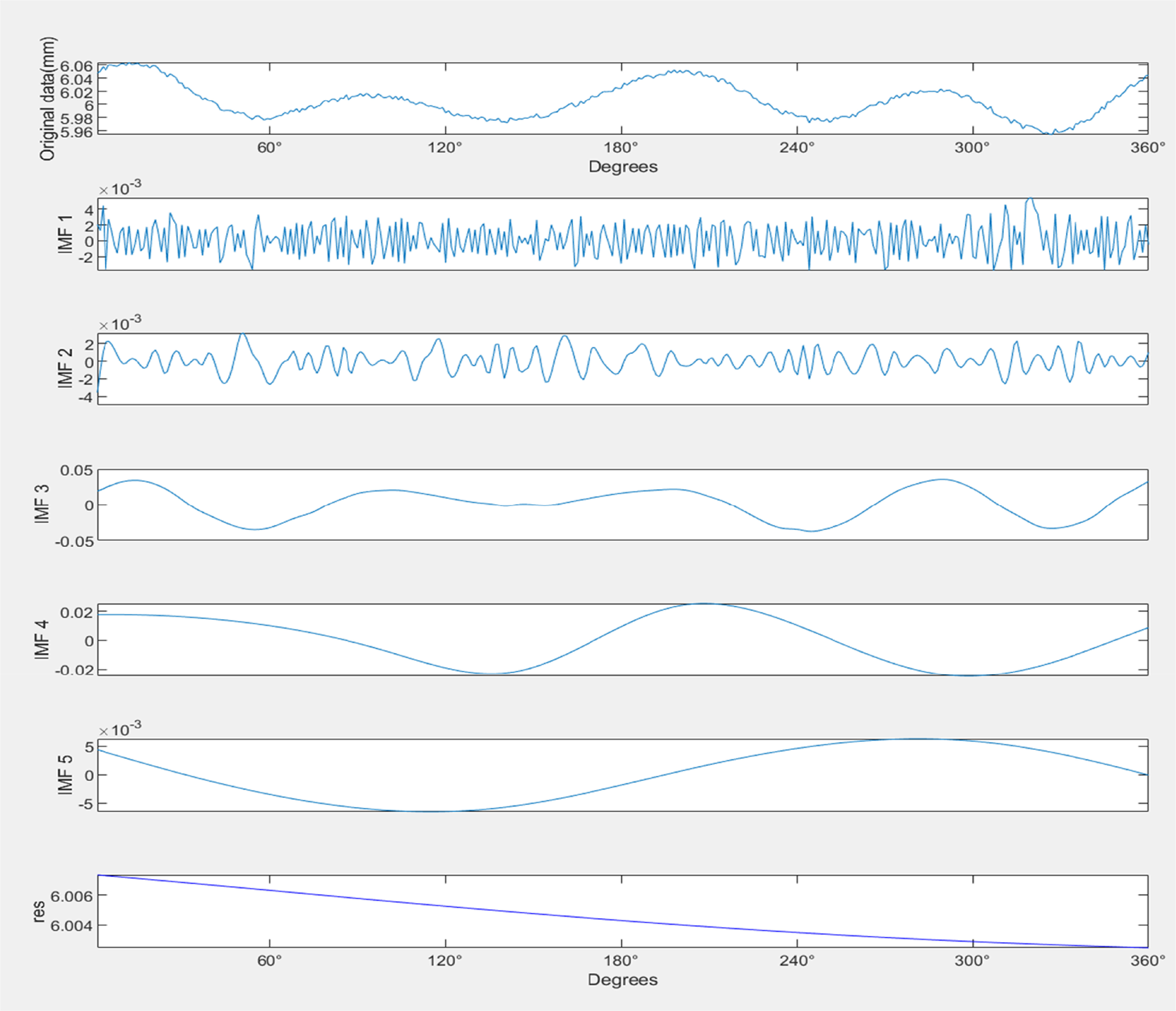Screen dimensions: 1176x1011
Task: Click the -0.02 tick on IMF 4
Action: pos(74,670)
